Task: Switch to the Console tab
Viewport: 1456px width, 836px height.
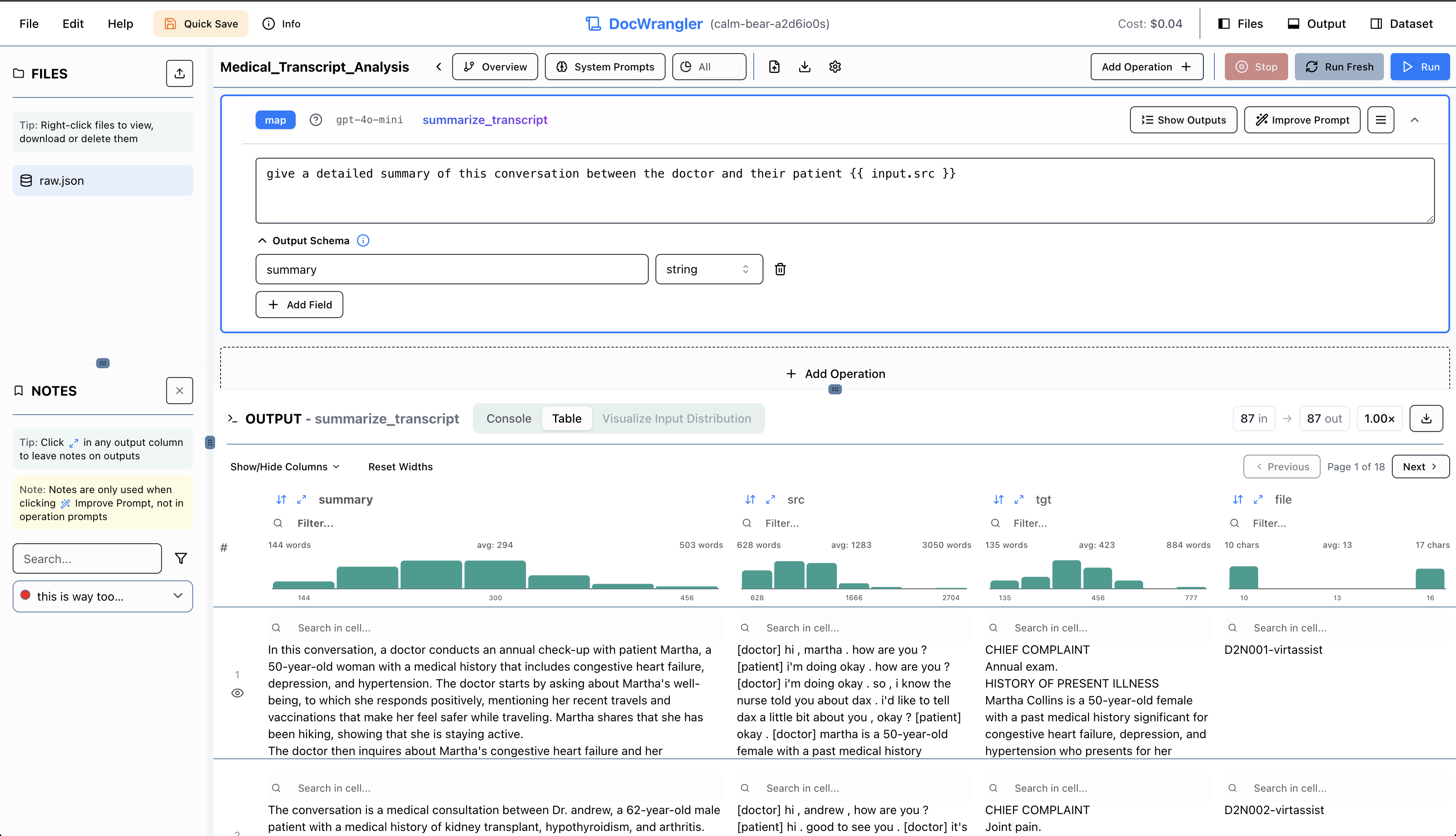Action: coord(509,418)
